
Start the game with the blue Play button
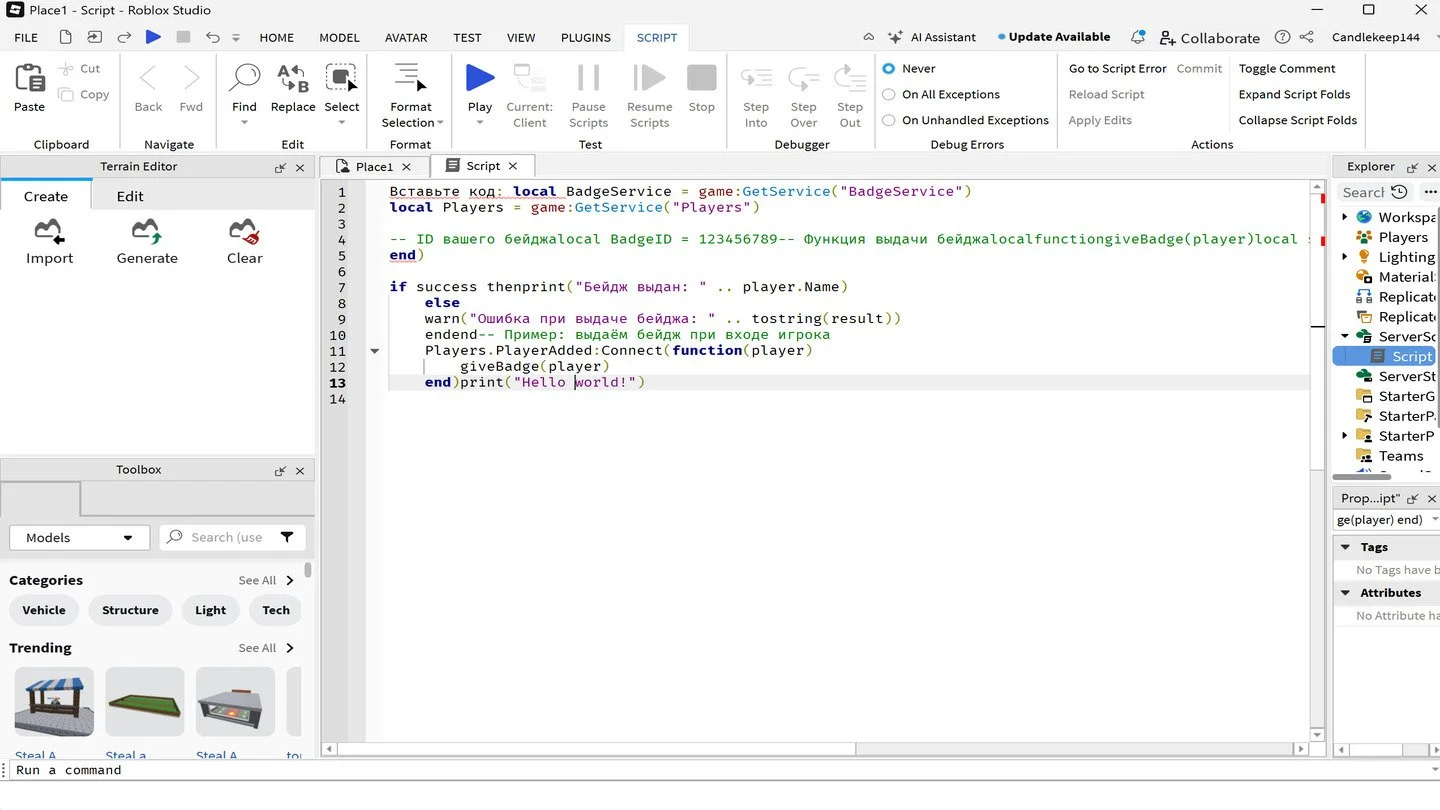480,79
